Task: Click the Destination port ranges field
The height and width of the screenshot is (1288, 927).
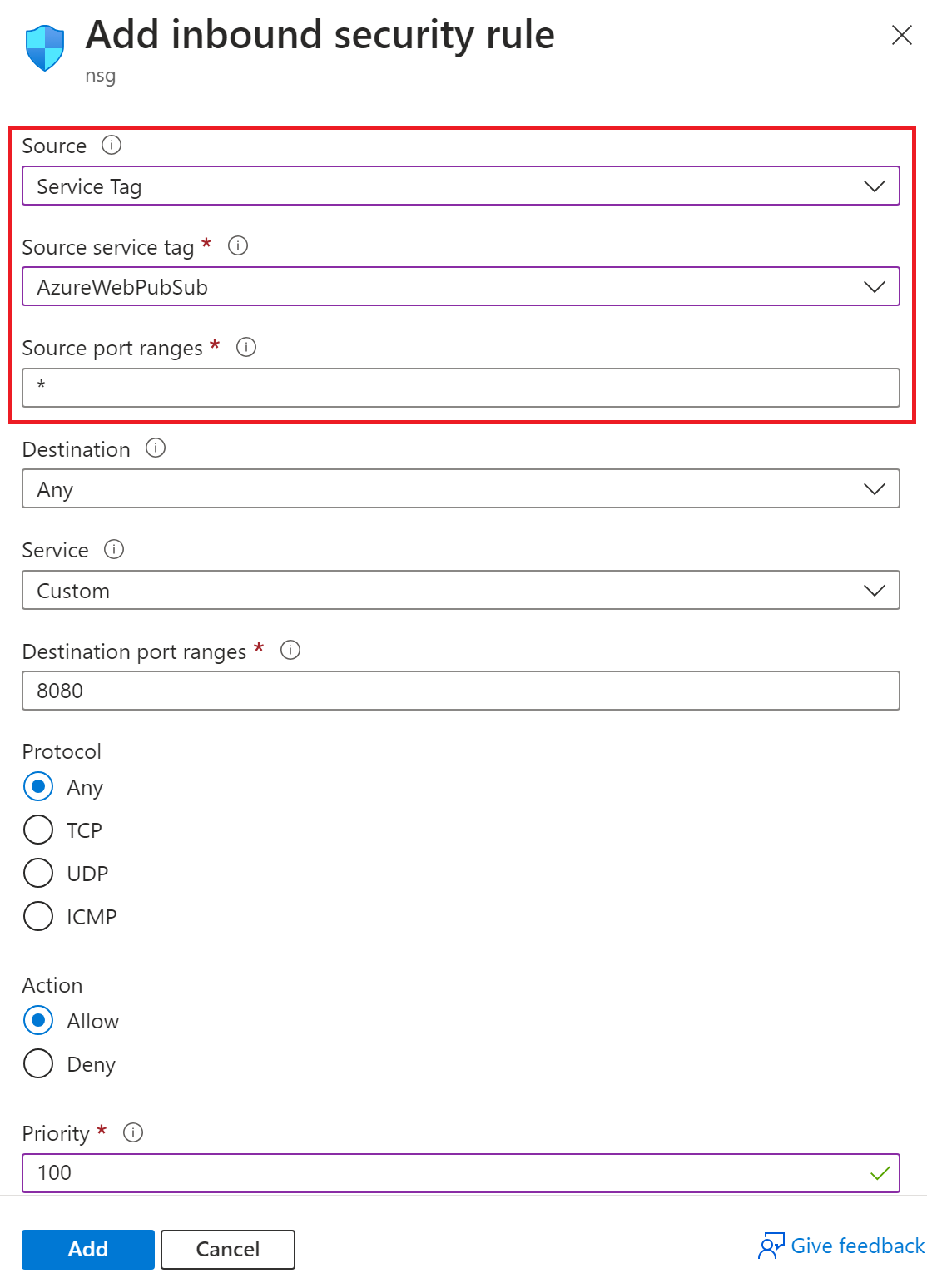Action: coord(460,691)
